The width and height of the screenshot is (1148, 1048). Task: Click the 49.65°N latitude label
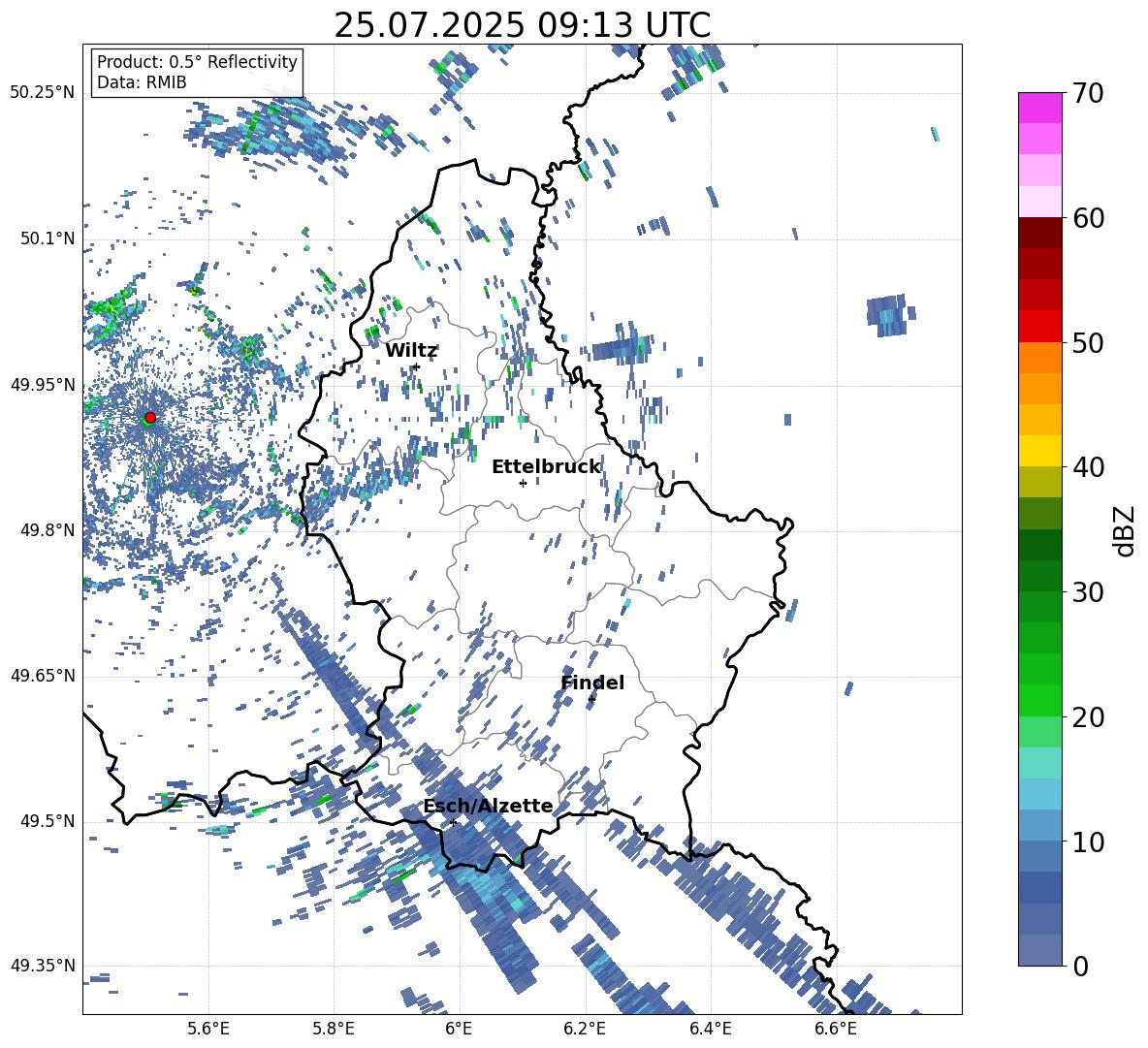pos(43,676)
